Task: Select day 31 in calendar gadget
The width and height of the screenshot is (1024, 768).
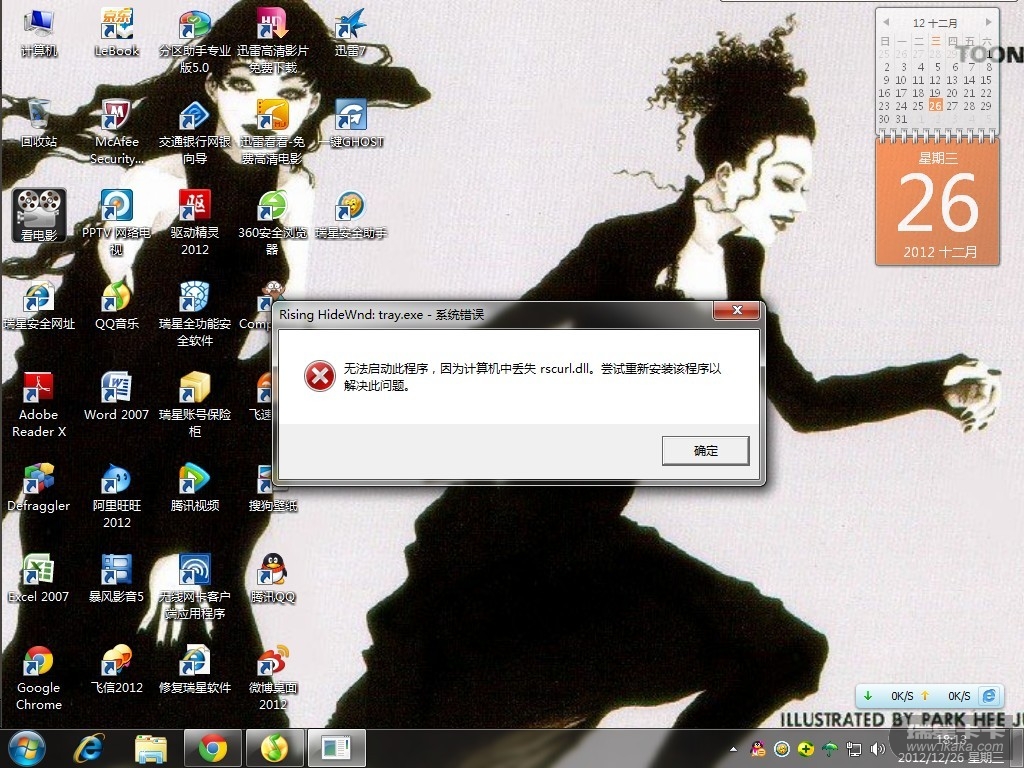Action: click(x=901, y=119)
